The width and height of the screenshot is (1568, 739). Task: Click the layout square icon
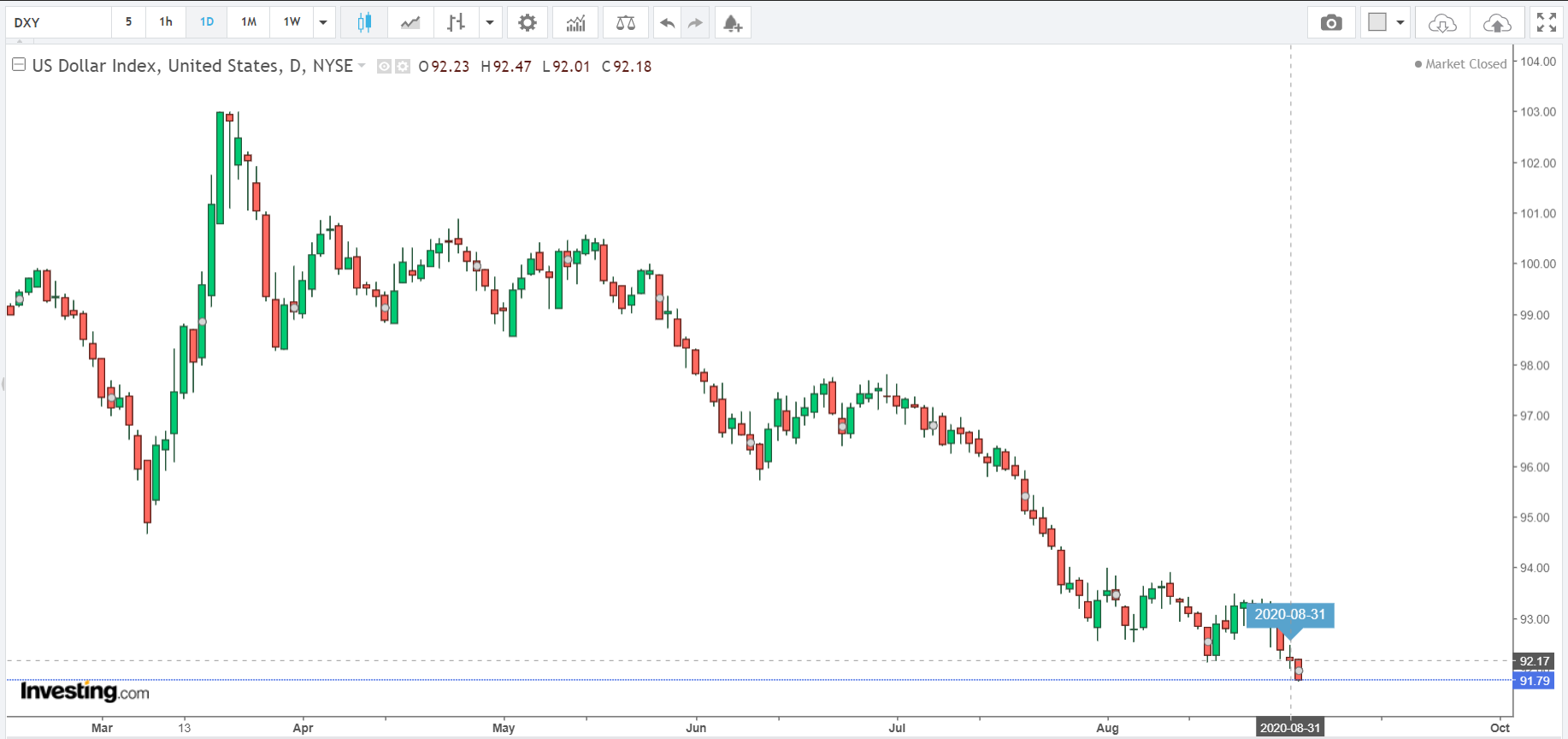pos(1377,22)
